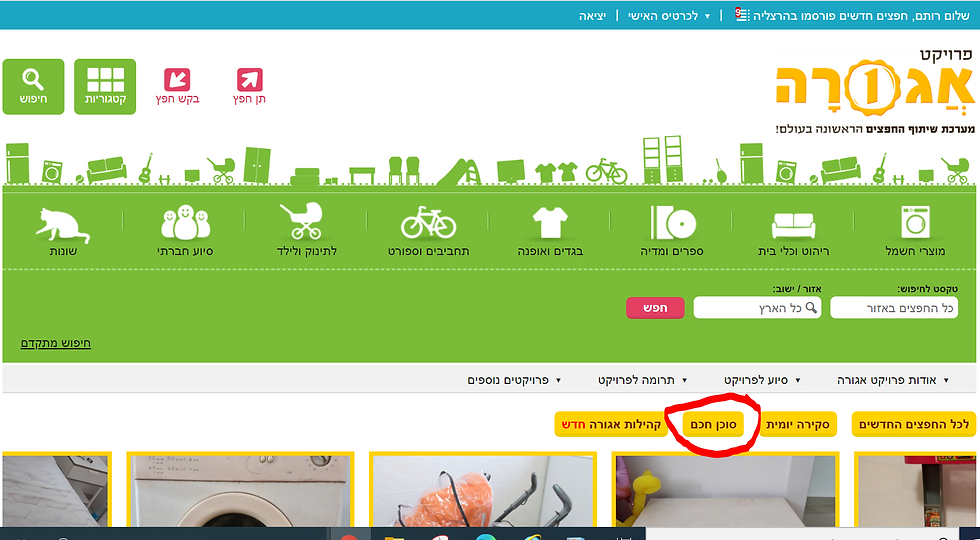Expand the 'לכרטיס האישי' dropdown
This screenshot has width=980, height=540.
[x=669, y=16]
